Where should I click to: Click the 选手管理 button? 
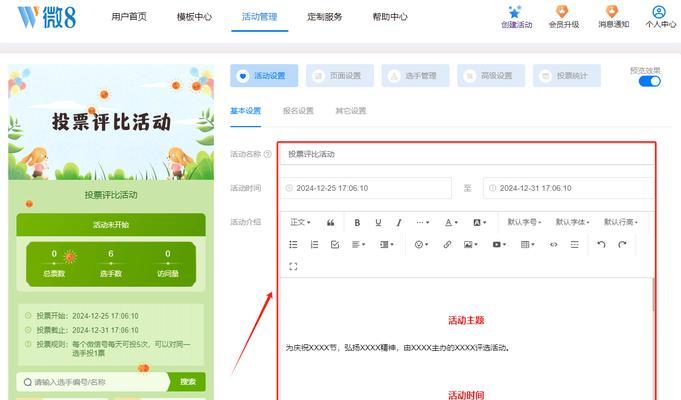[415, 76]
